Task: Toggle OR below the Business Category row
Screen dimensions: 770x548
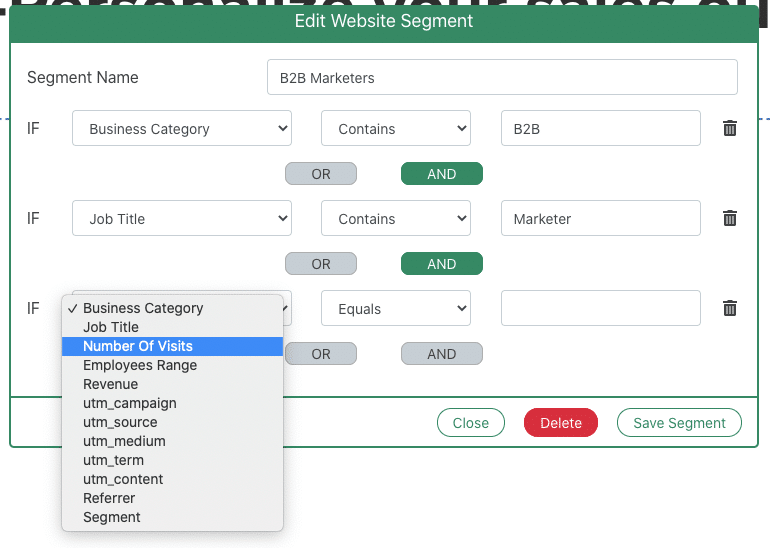Action: coord(320,174)
